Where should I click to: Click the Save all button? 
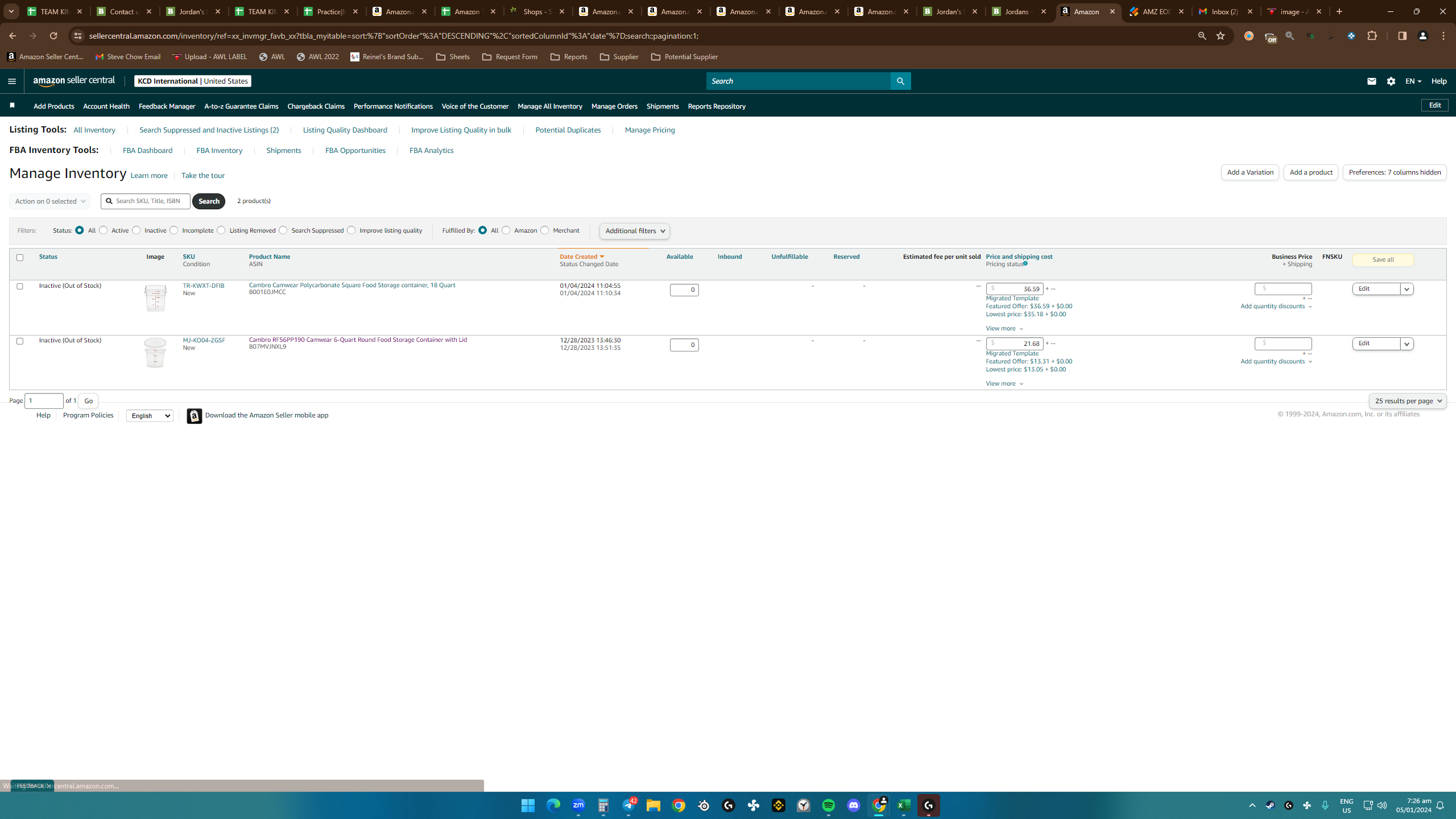1383,260
